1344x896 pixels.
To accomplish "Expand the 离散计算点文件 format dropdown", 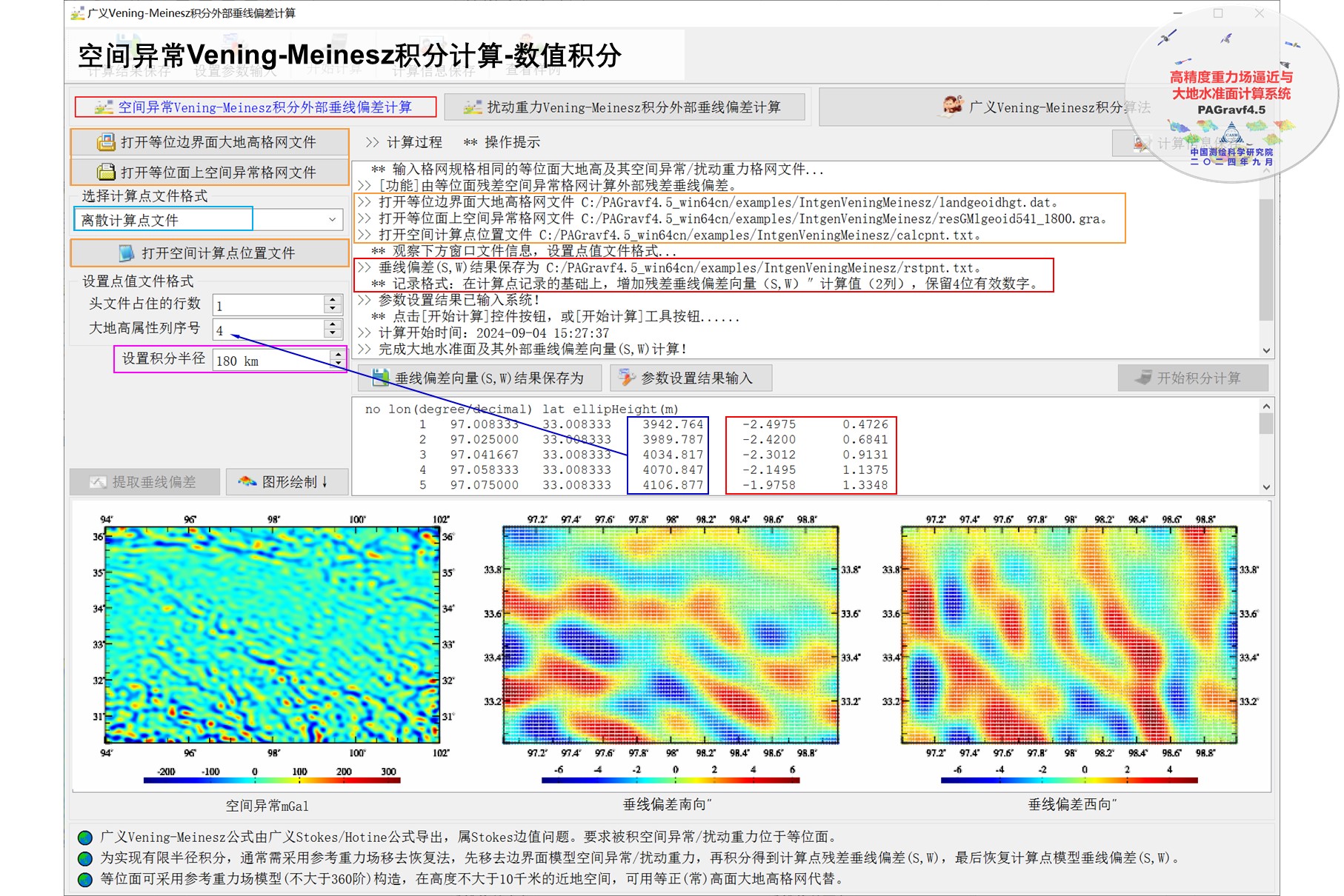I will pyautogui.click(x=332, y=220).
